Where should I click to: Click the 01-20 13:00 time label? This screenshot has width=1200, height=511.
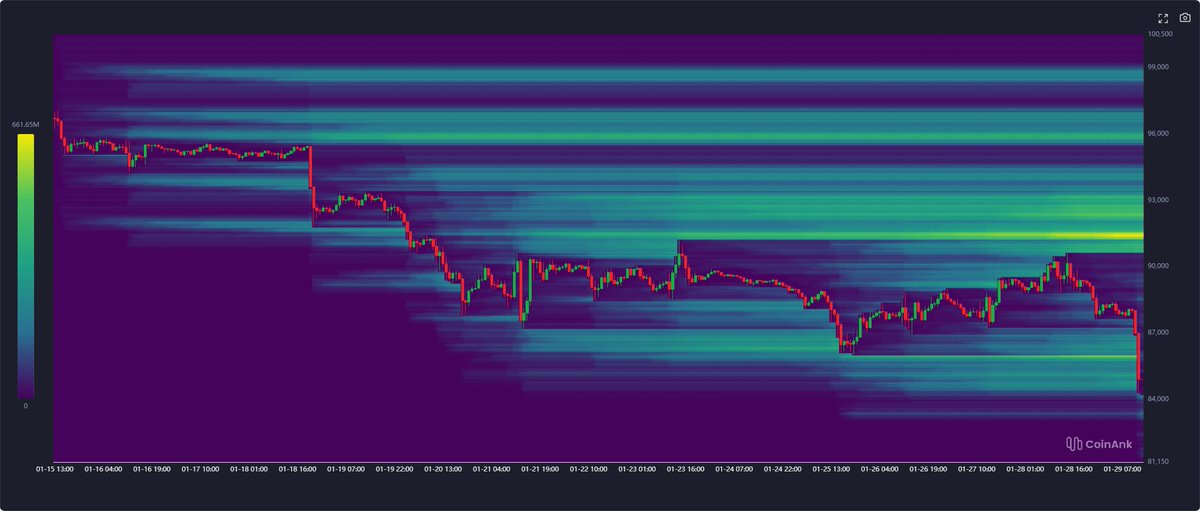pyautogui.click(x=443, y=469)
